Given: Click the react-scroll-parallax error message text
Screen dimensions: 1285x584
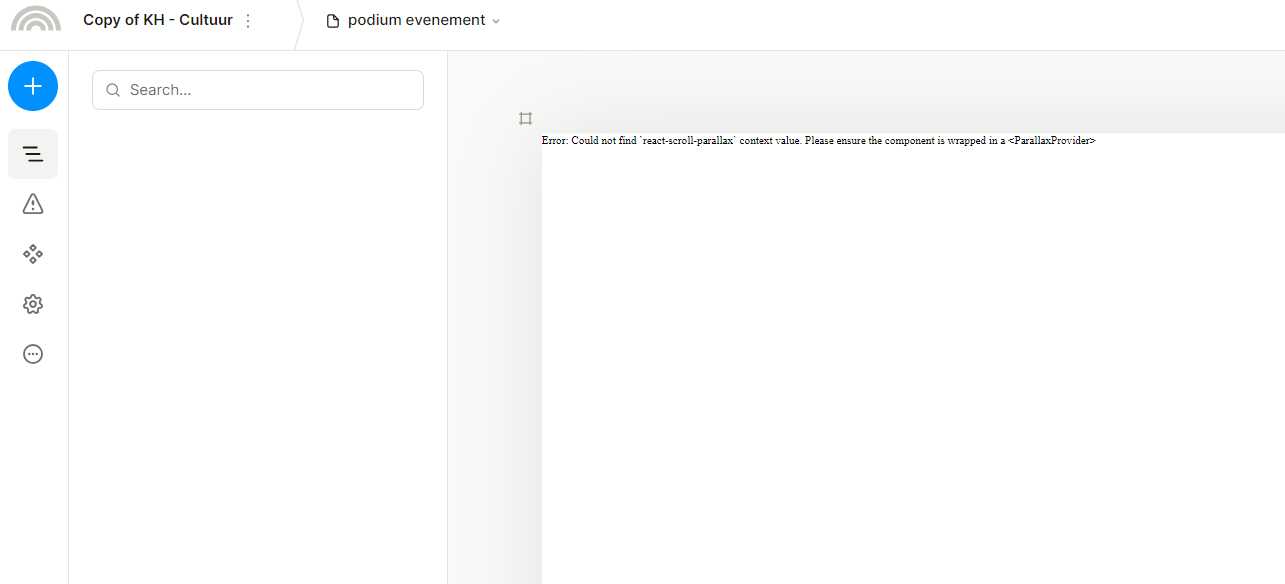Looking at the screenshot, I should pos(818,141).
